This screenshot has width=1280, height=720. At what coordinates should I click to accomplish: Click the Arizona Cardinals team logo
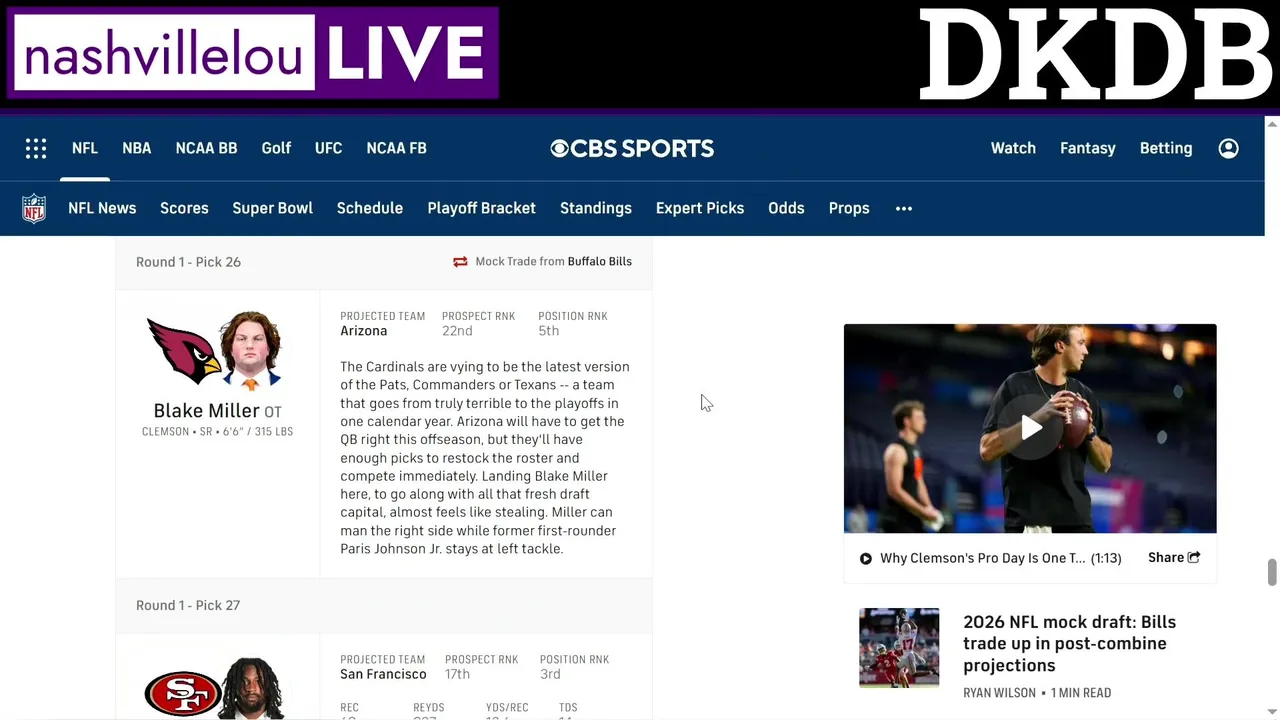(184, 351)
